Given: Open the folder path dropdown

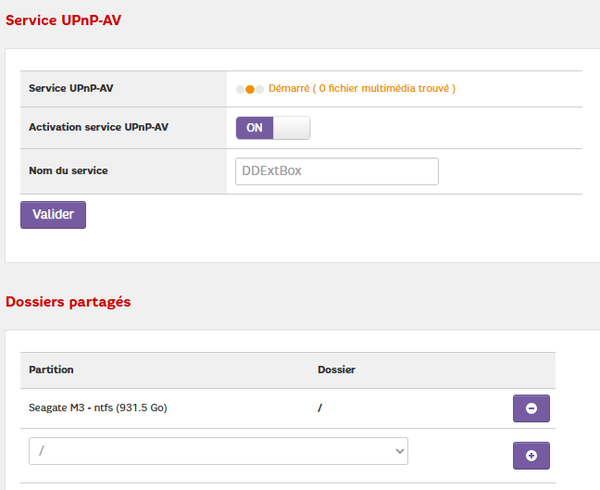Looking at the screenshot, I should (218, 451).
